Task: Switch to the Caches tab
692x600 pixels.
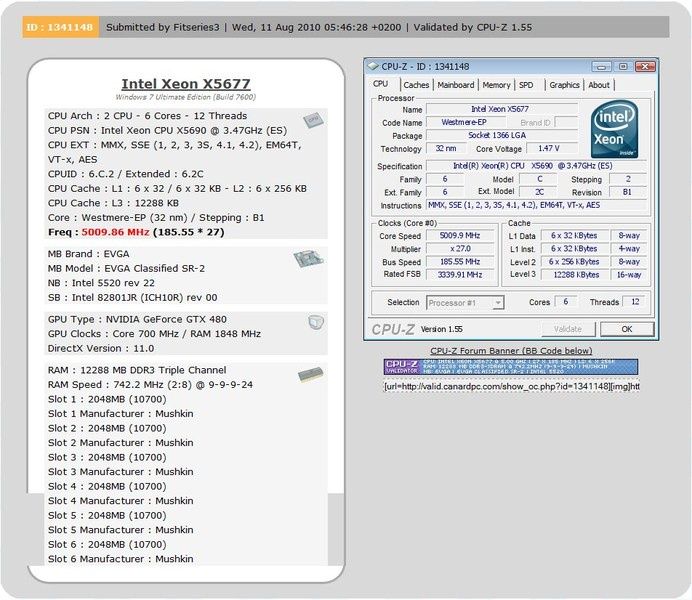Action: [x=416, y=85]
